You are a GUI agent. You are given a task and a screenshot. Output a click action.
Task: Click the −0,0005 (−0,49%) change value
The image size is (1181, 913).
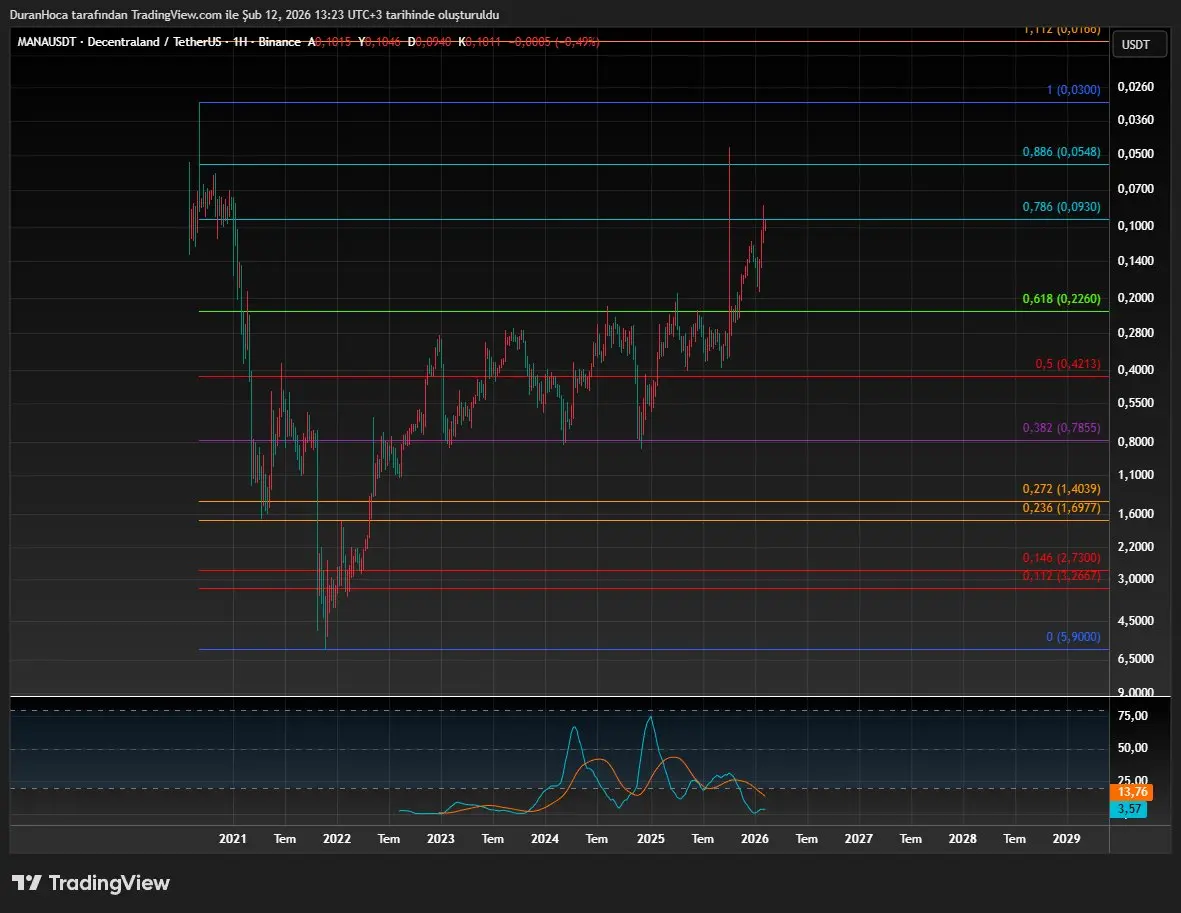click(x=554, y=41)
